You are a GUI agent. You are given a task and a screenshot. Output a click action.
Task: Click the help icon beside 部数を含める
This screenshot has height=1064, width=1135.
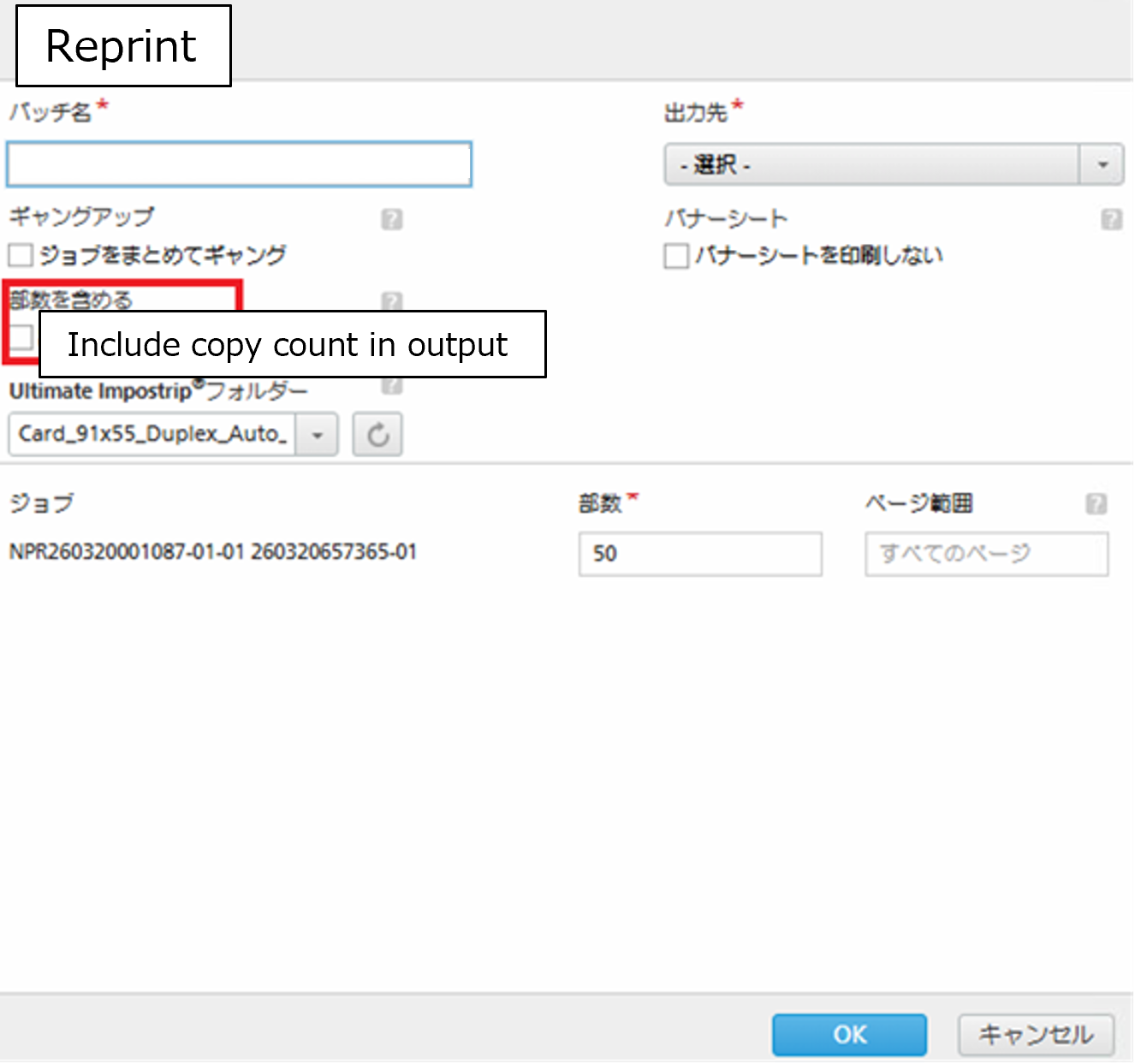pos(392,300)
